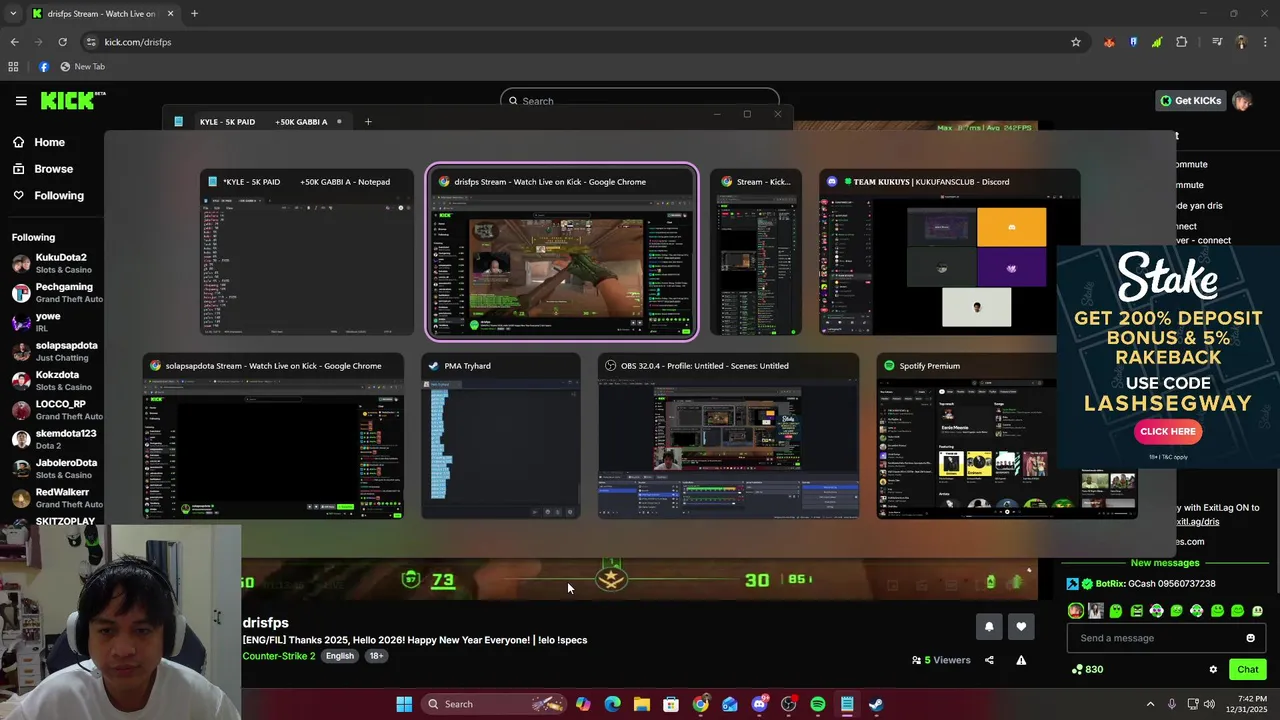
Task: Open emoji picker in chat box
Action: [1250, 638]
